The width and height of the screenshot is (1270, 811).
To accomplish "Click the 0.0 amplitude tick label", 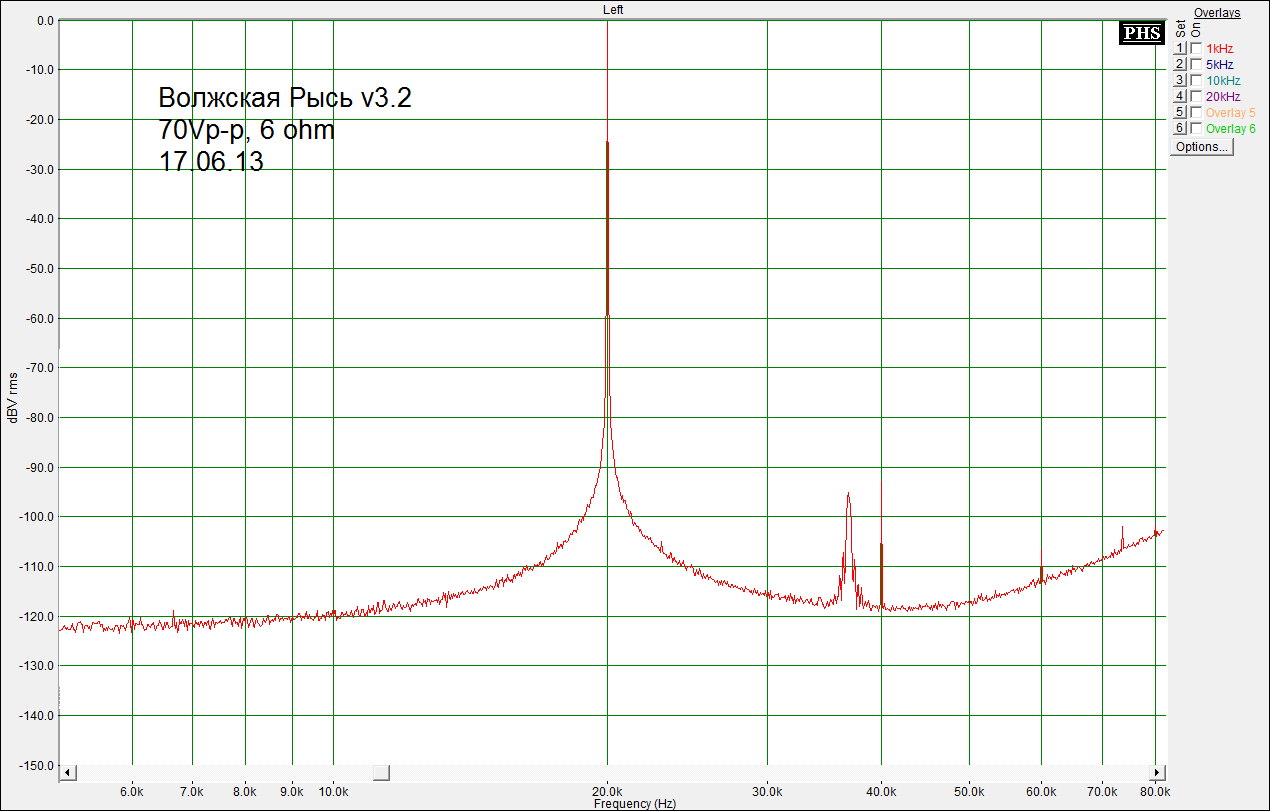I will click(44, 21).
